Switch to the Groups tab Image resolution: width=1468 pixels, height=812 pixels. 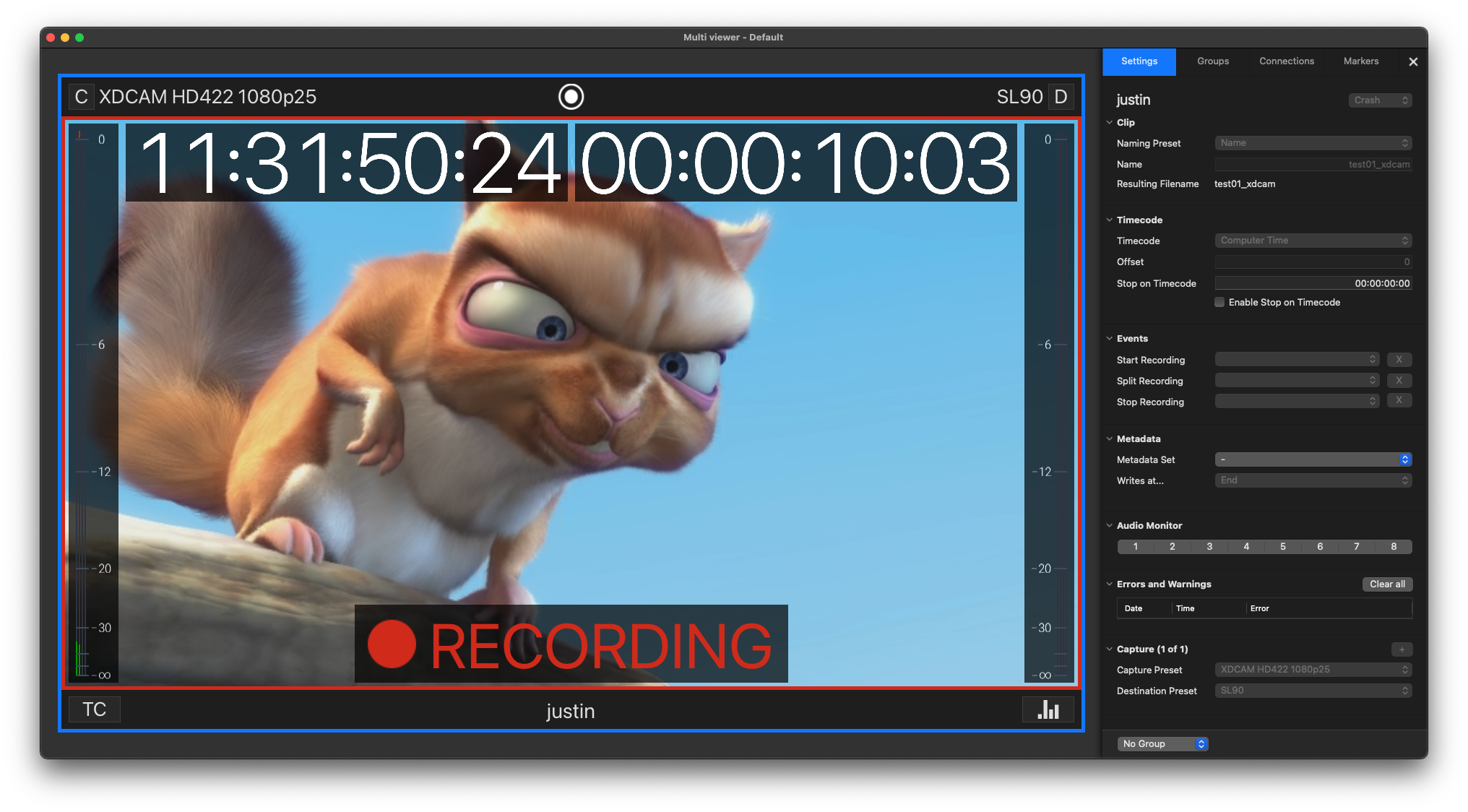[1213, 61]
